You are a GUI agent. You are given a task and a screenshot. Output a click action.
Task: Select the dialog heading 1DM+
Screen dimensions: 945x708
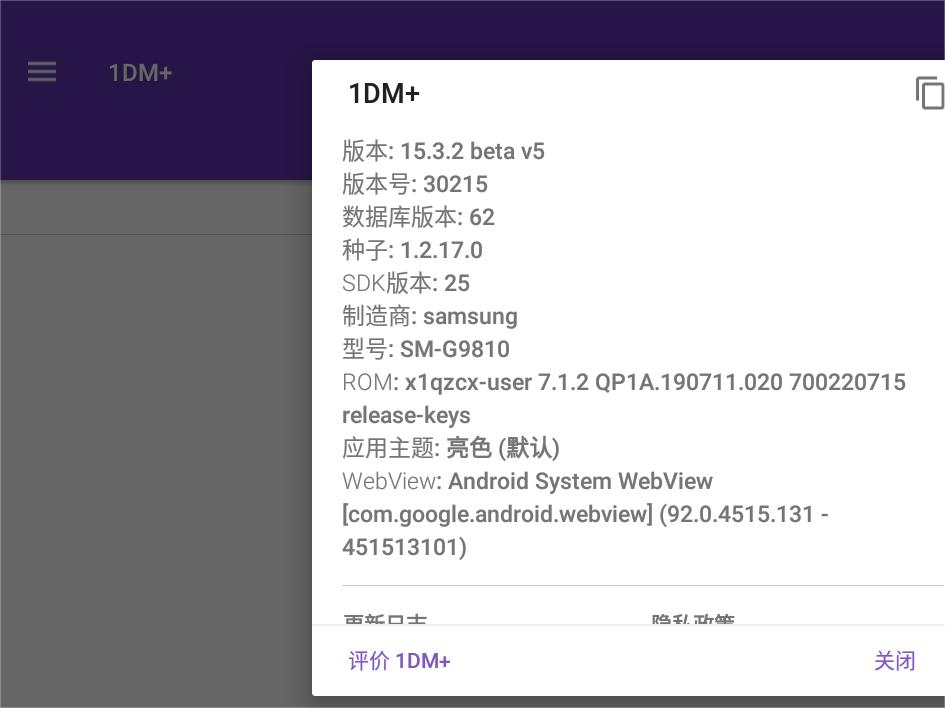point(384,93)
